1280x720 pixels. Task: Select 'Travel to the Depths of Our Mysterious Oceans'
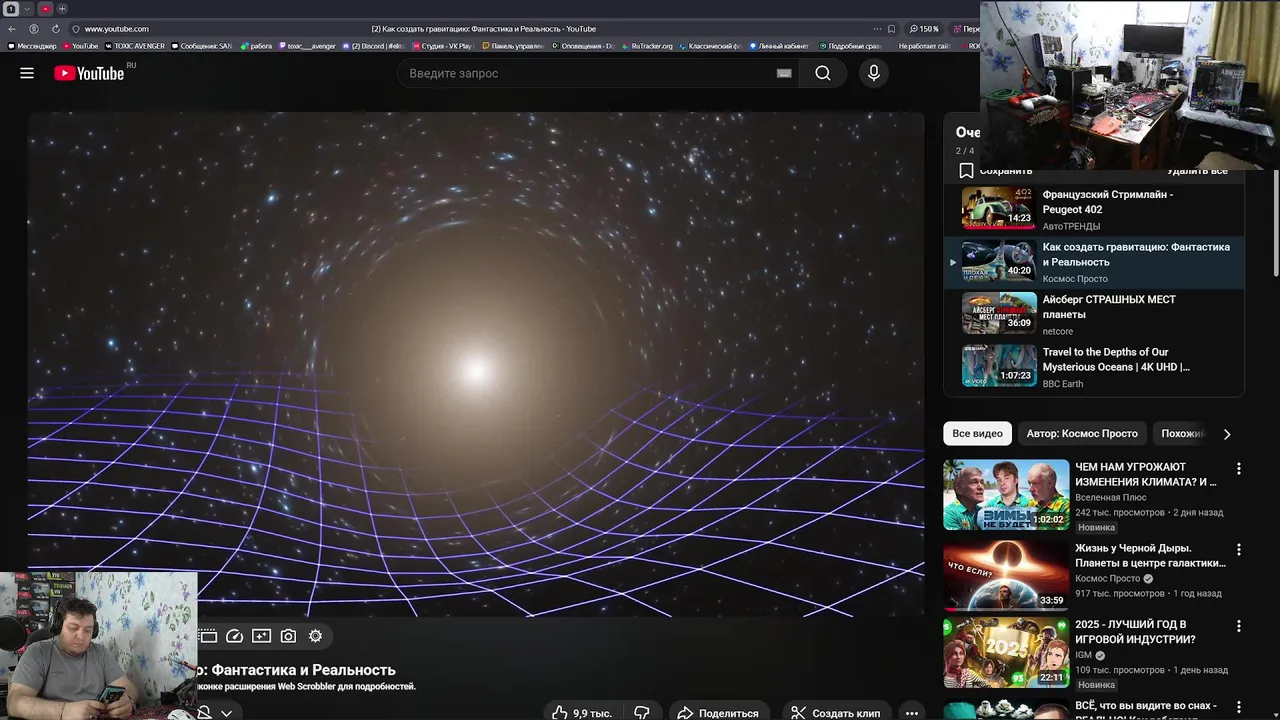[x=1094, y=366]
